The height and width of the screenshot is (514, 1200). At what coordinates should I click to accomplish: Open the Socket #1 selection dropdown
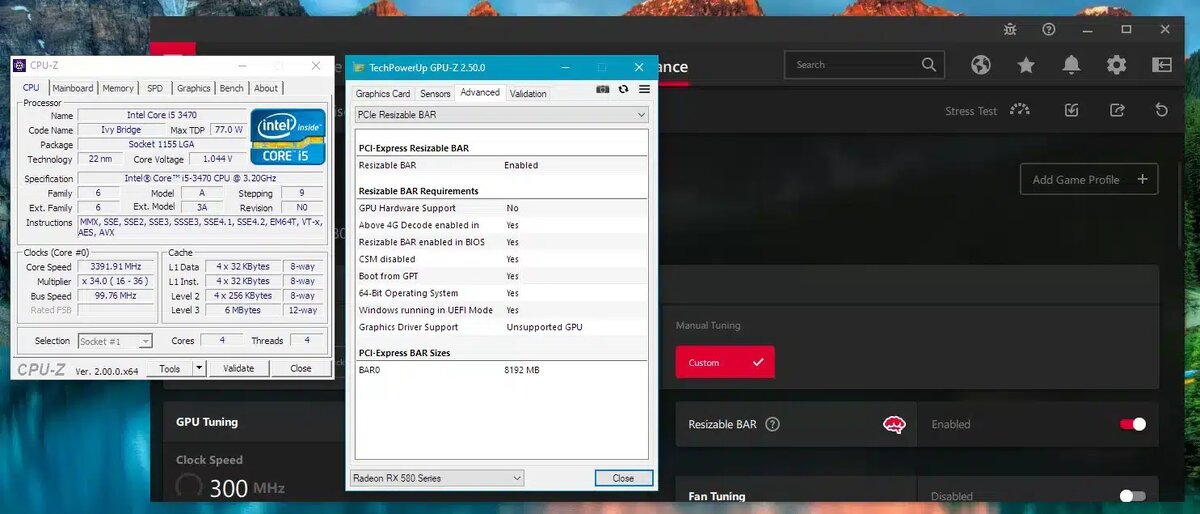115,341
